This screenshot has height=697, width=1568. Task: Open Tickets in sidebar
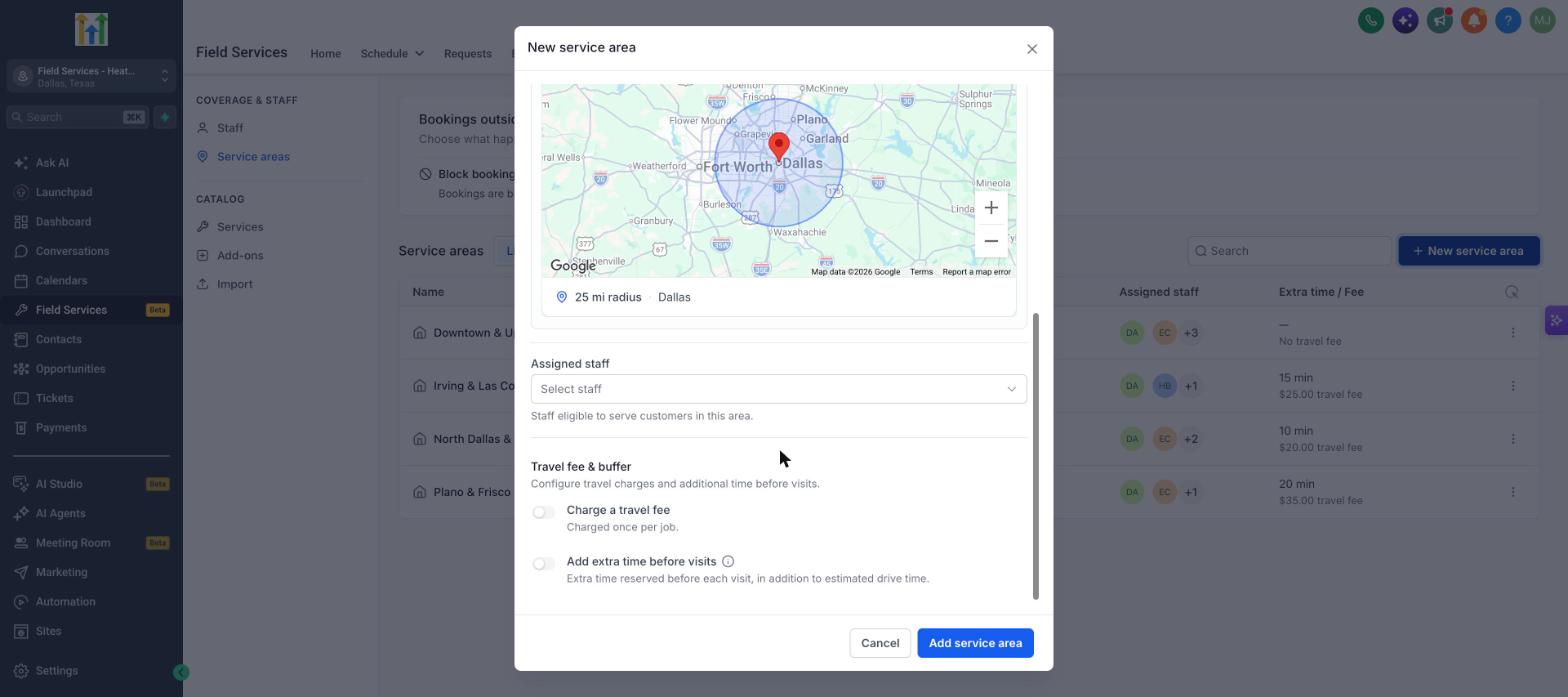point(54,398)
